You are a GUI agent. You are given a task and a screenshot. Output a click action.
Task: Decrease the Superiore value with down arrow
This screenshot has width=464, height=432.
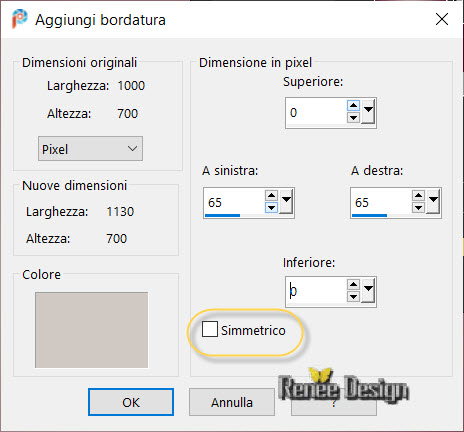pos(353,118)
